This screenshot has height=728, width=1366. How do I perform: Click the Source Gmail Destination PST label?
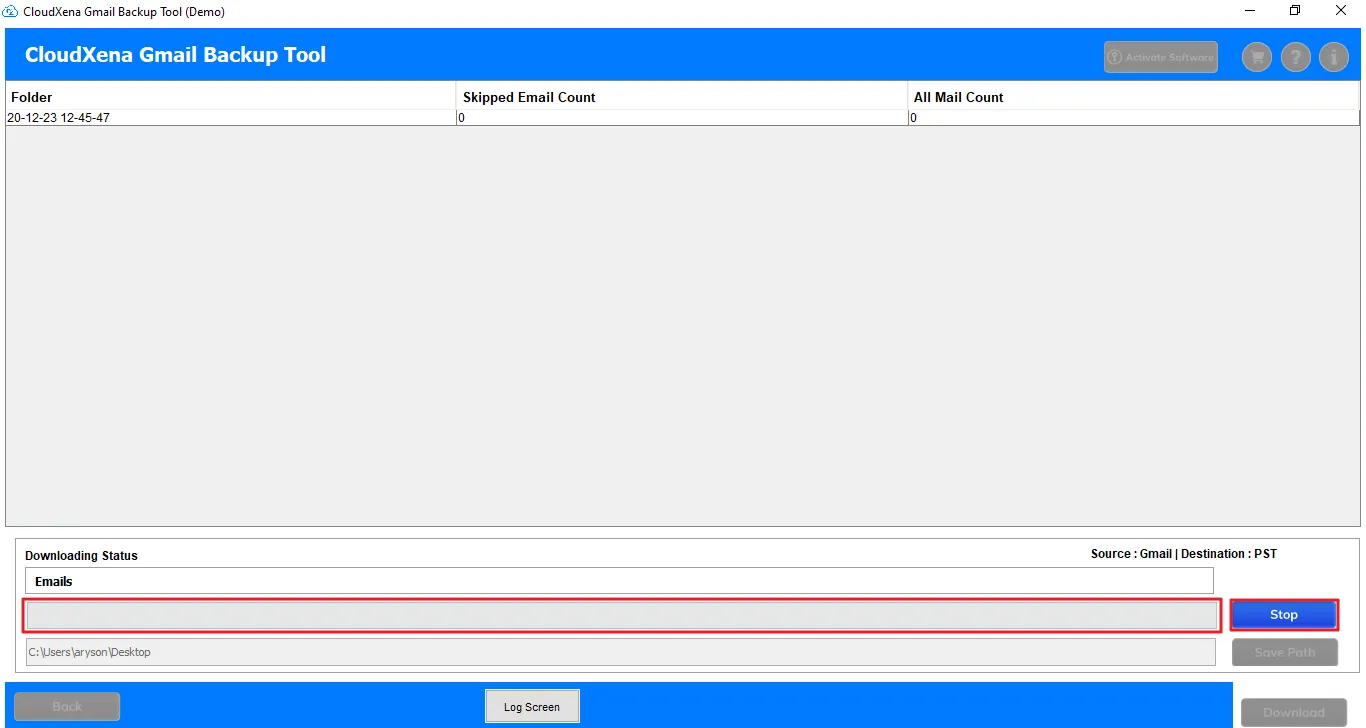[x=1182, y=553]
